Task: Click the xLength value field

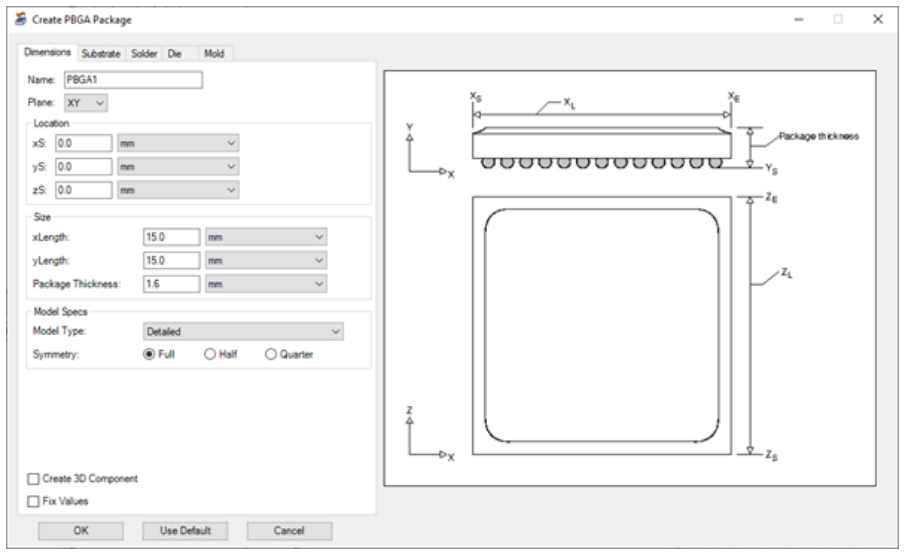Action: click(171, 237)
